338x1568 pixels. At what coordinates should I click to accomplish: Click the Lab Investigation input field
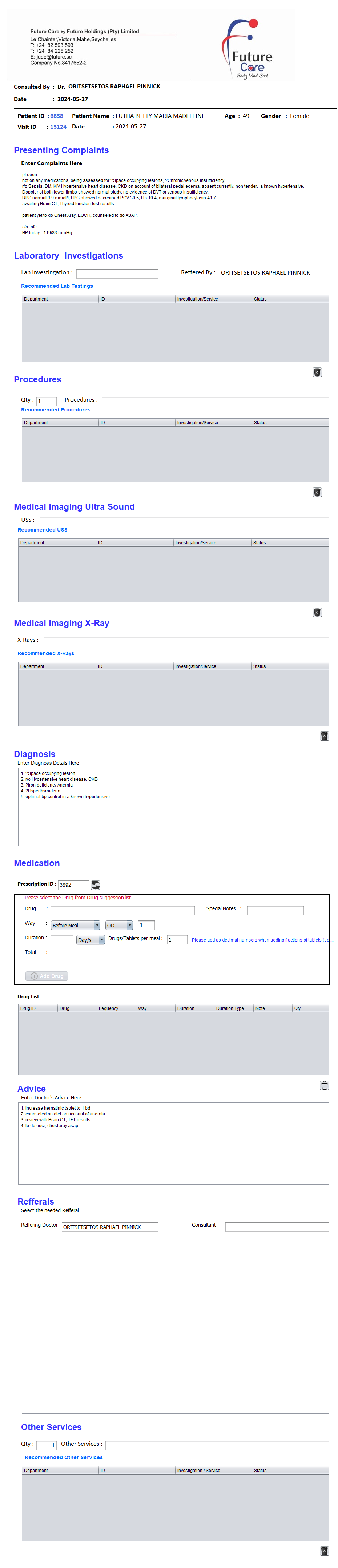coord(117,273)
